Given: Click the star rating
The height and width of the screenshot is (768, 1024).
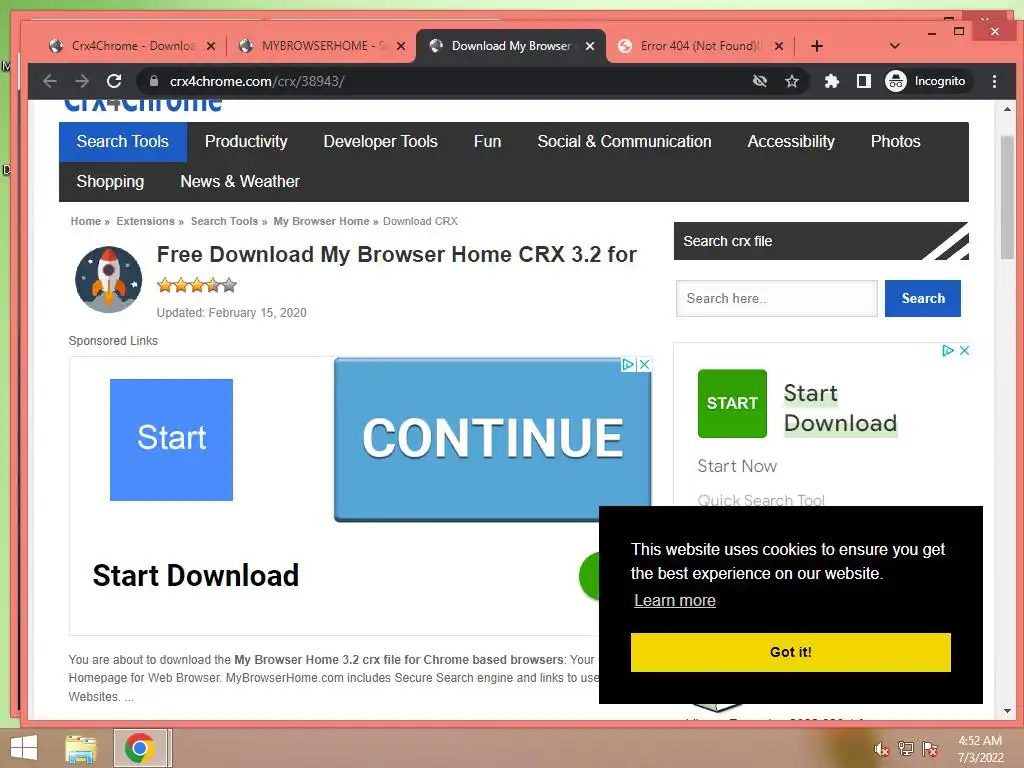Looking at the screenshot, I should pyautogui.click(x=197, y=285).
